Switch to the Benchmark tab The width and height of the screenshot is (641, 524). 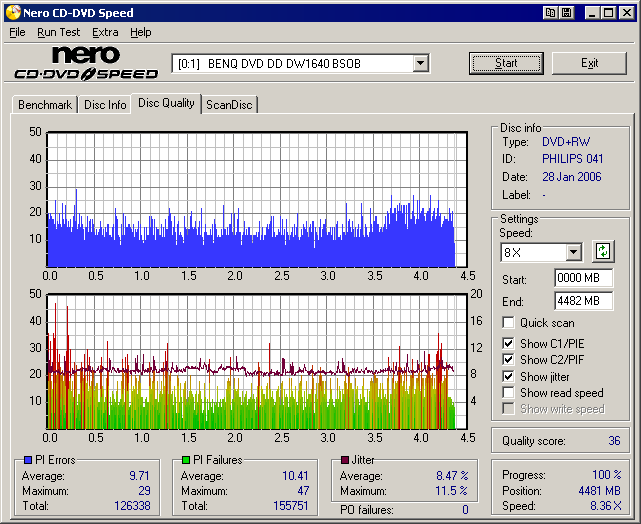pos(45,105)
